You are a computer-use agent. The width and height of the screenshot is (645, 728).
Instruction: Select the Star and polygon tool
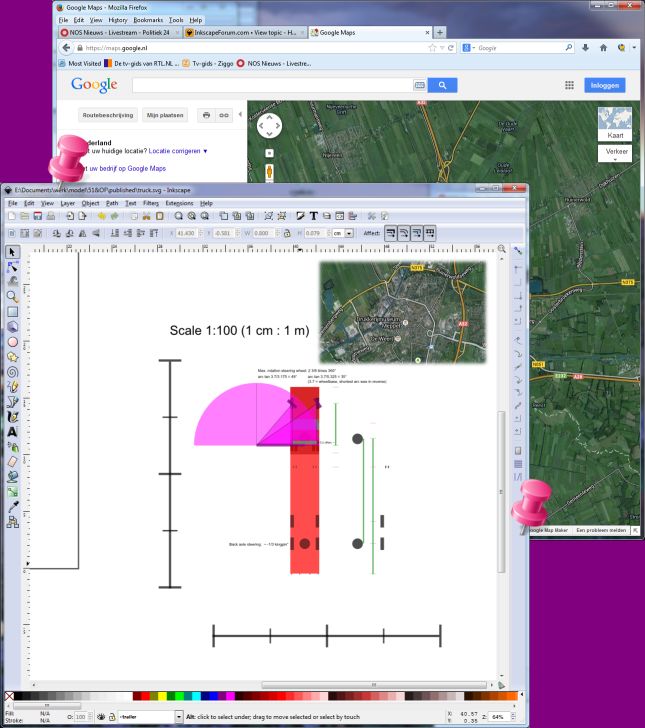[13, 355]
